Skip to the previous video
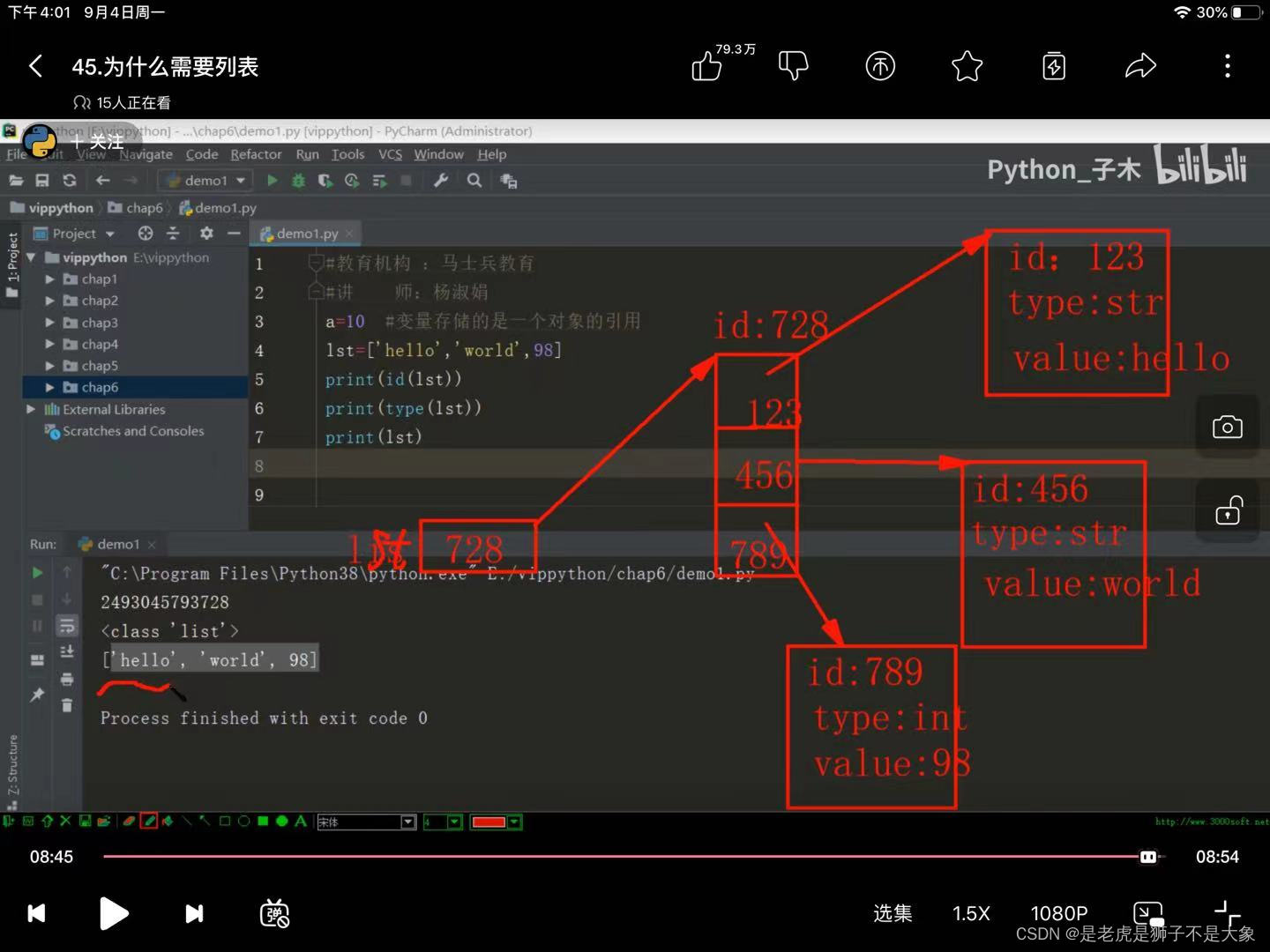 point(36,913)
